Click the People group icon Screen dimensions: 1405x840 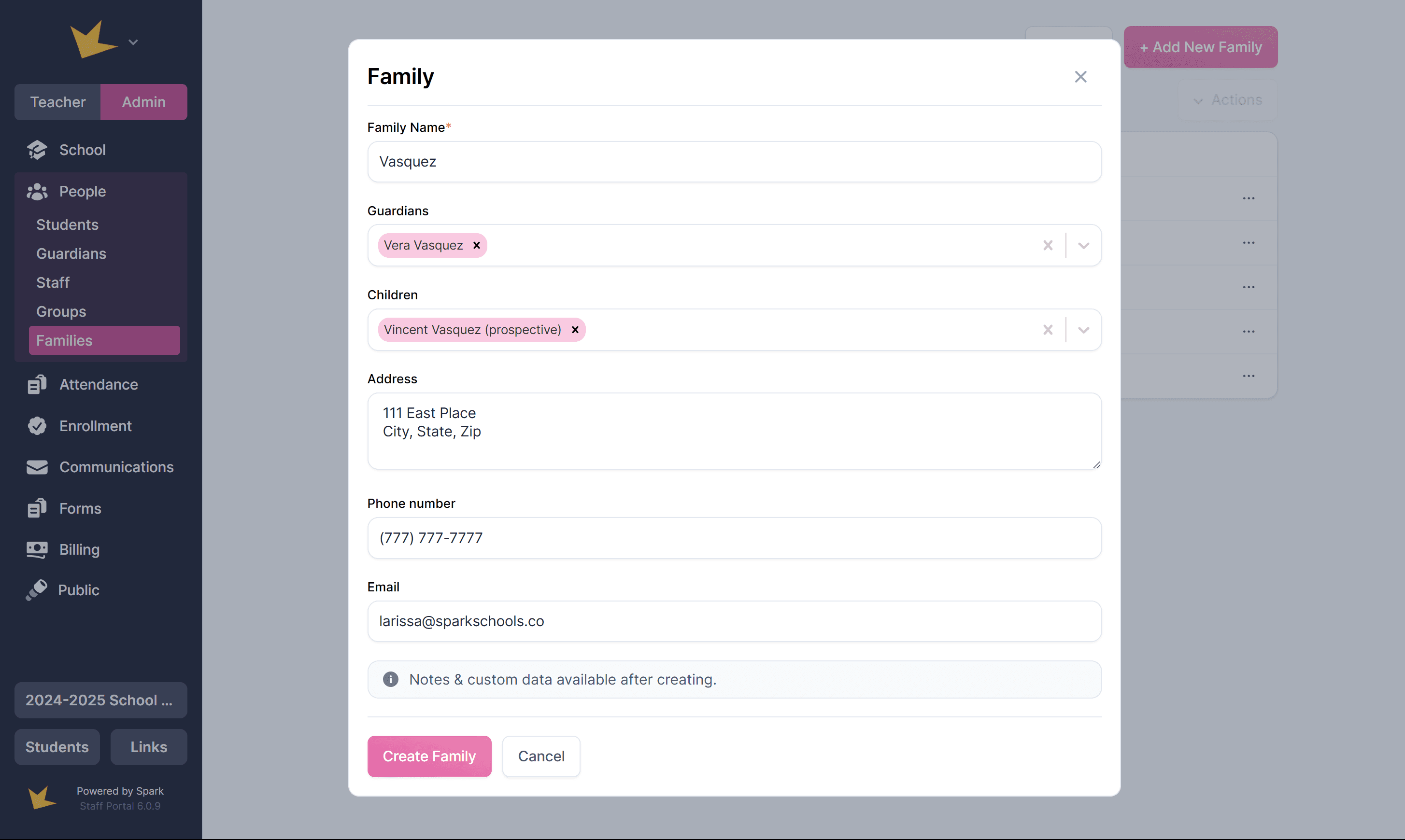[37, 192]
